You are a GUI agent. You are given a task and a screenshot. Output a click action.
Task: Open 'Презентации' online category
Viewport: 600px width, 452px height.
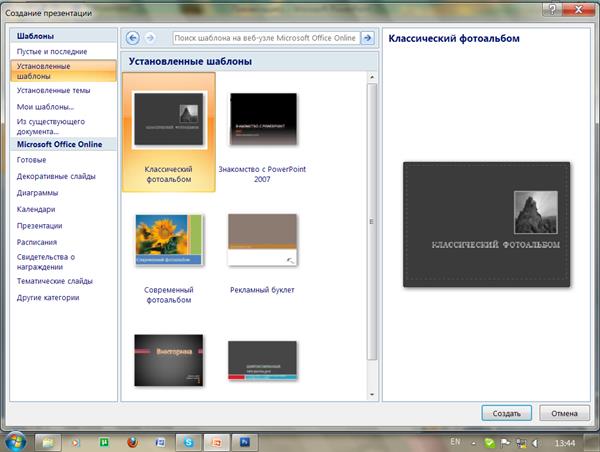pyautogui.click(x=39, y=226)
